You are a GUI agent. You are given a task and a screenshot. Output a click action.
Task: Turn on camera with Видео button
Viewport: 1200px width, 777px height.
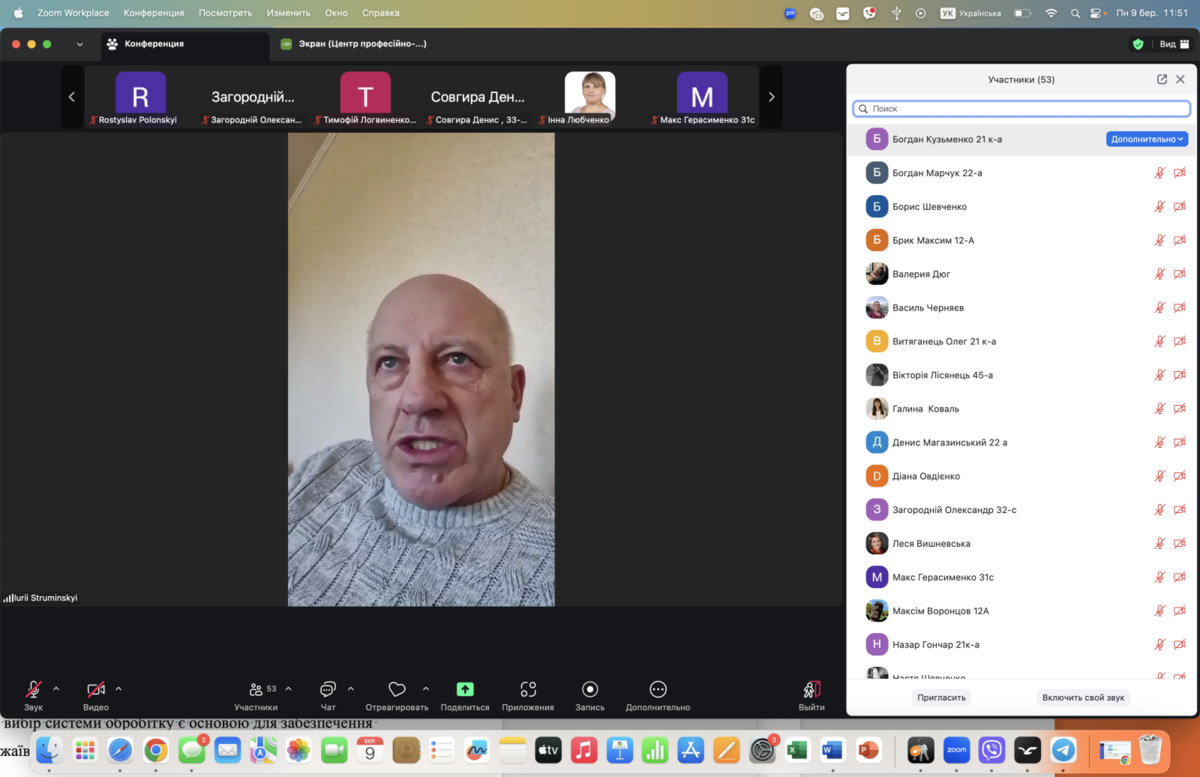pyautogui.click(x=96, y=690)
